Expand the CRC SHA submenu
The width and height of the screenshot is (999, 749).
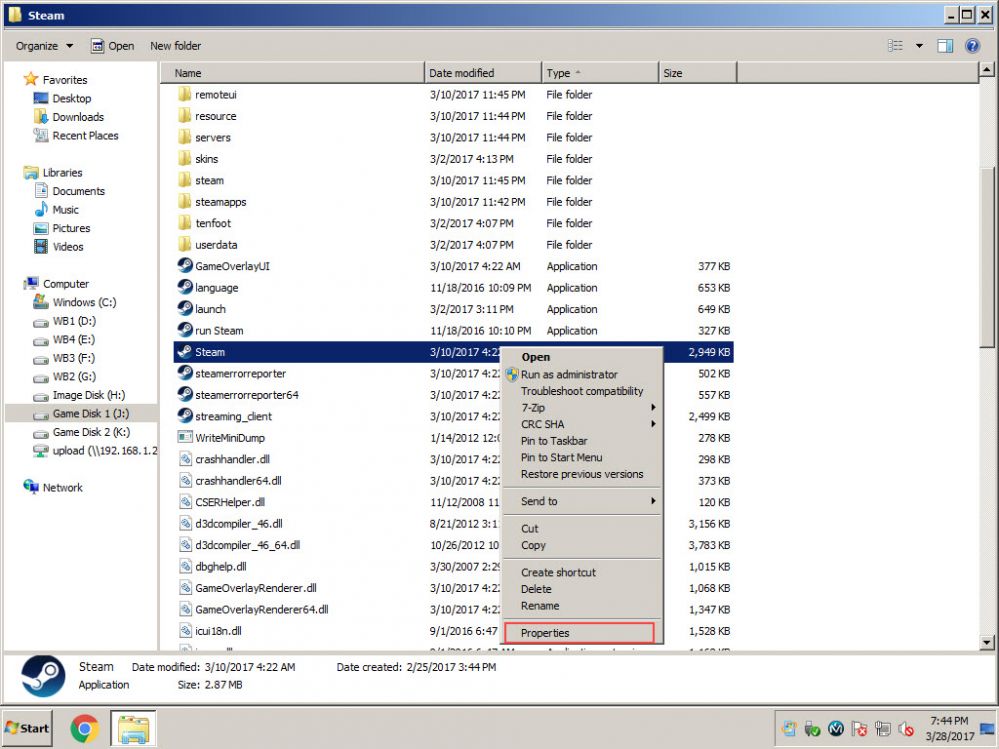tap(582, 424)
